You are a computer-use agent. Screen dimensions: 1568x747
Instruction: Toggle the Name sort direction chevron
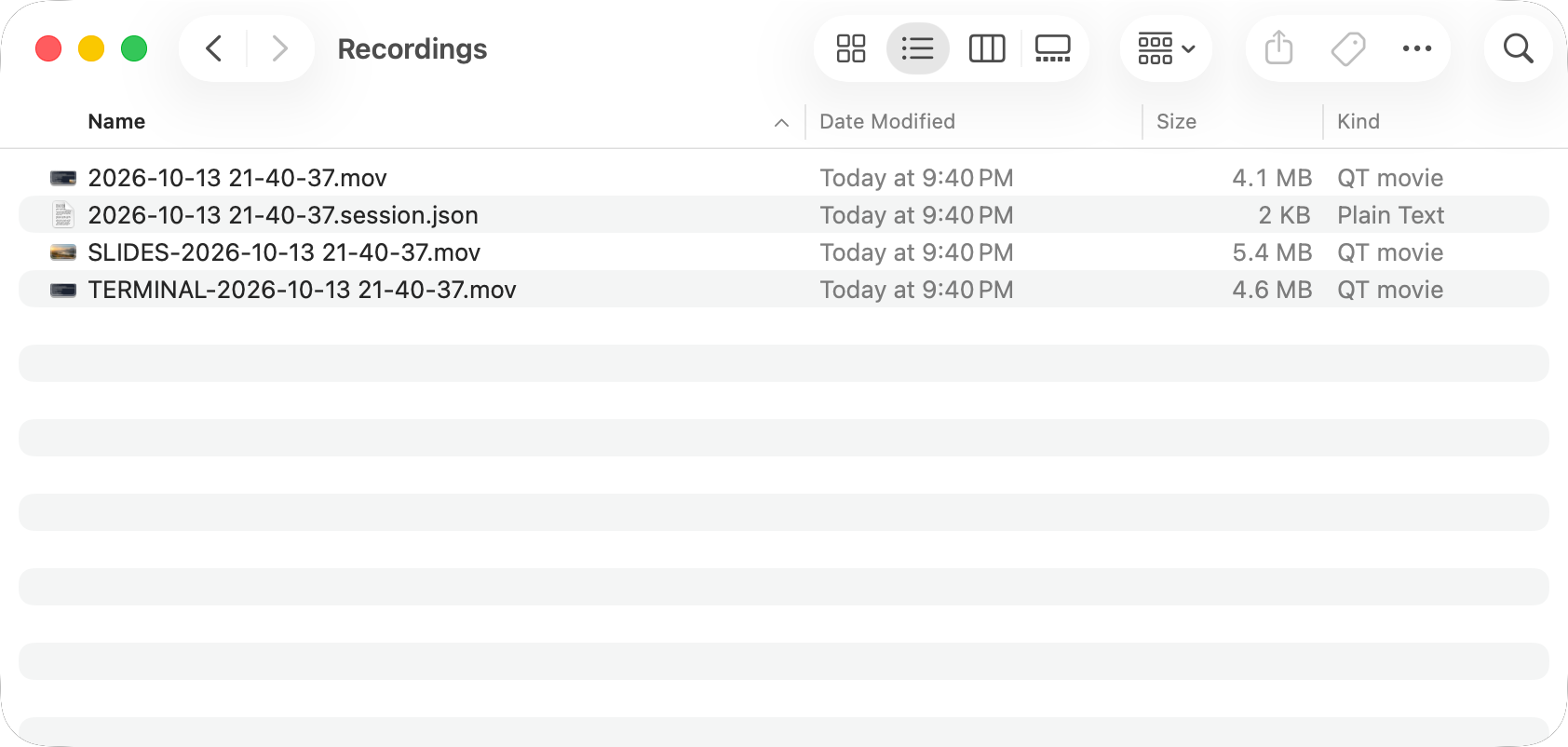[781, 122]
